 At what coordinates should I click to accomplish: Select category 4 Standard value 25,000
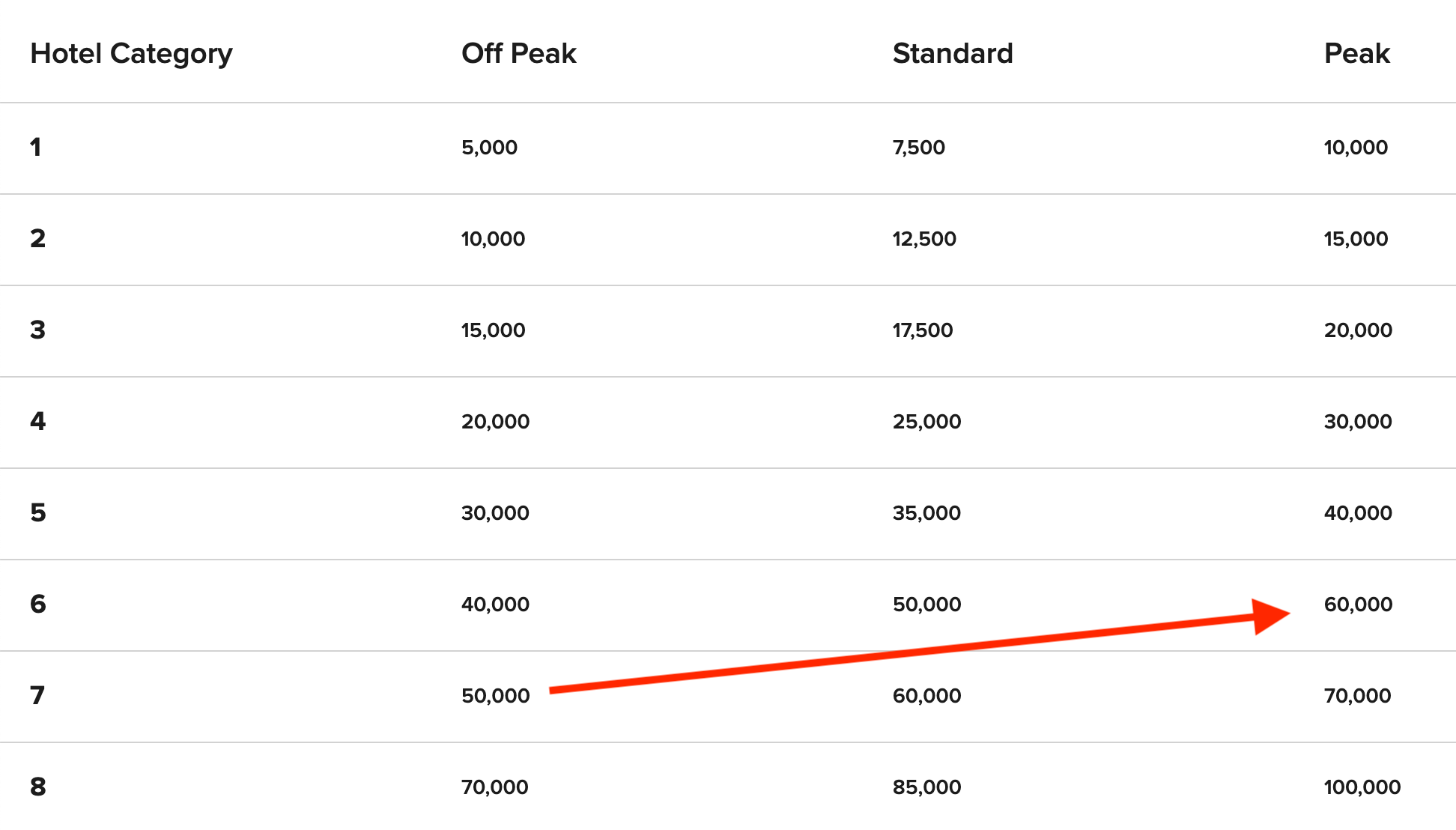point(926,422)
